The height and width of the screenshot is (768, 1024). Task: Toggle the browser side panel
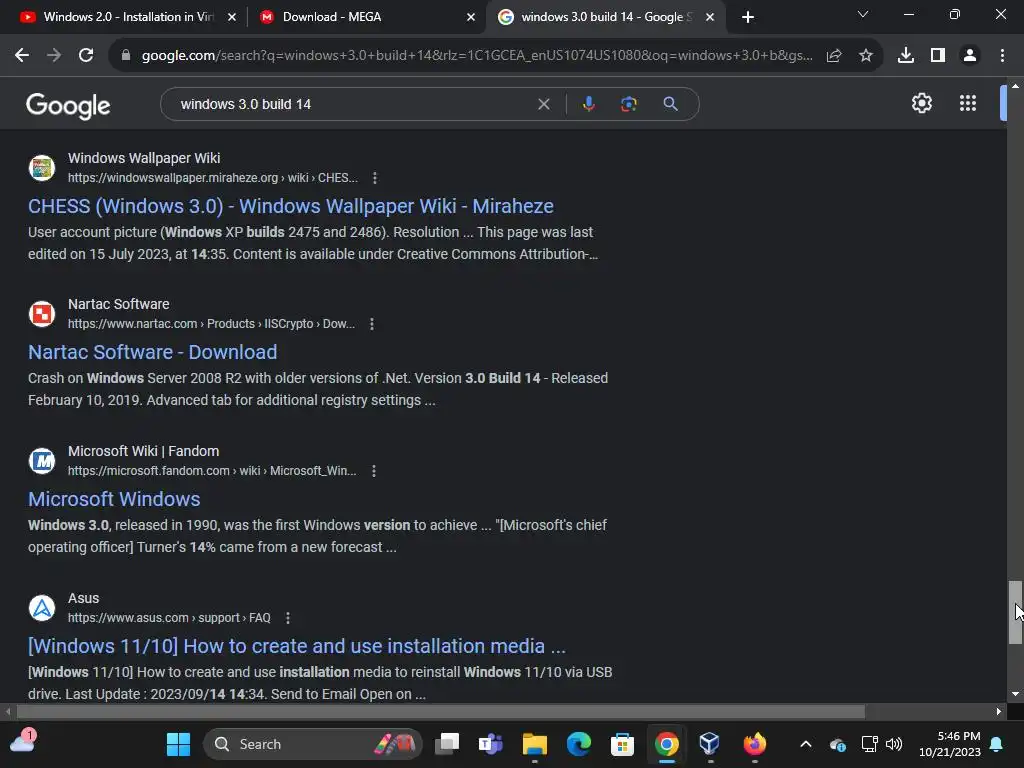pyautogui.click(x=938, y=56)
